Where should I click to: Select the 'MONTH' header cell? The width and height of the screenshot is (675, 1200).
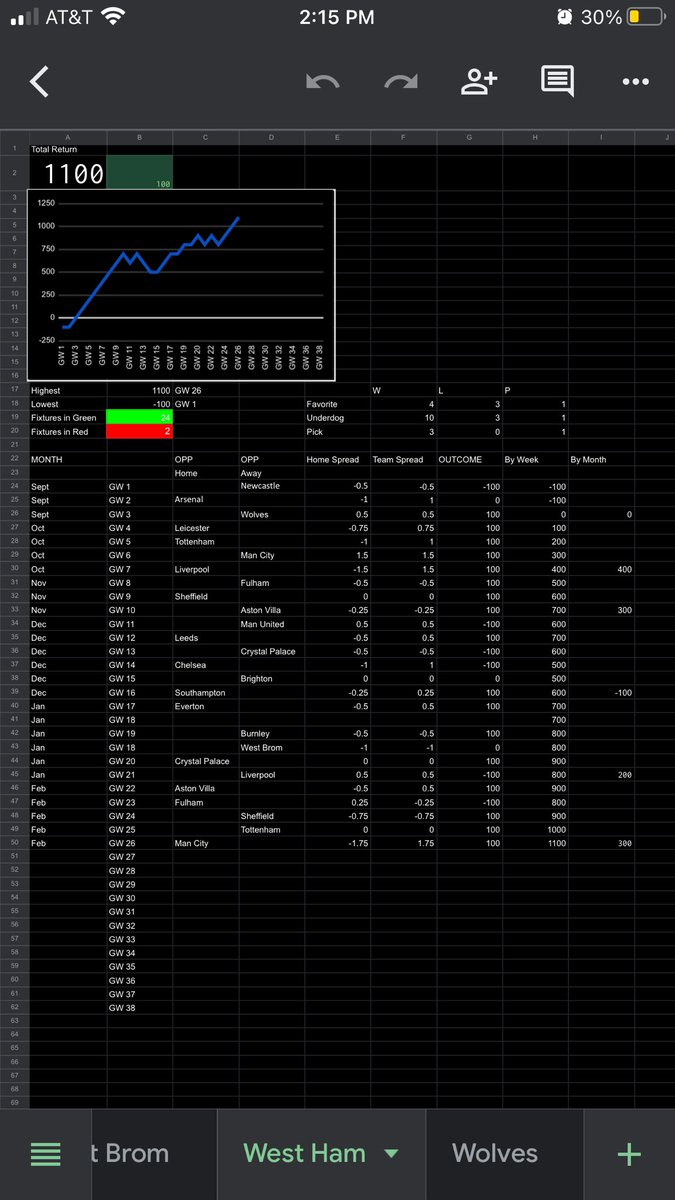[68, 460]
